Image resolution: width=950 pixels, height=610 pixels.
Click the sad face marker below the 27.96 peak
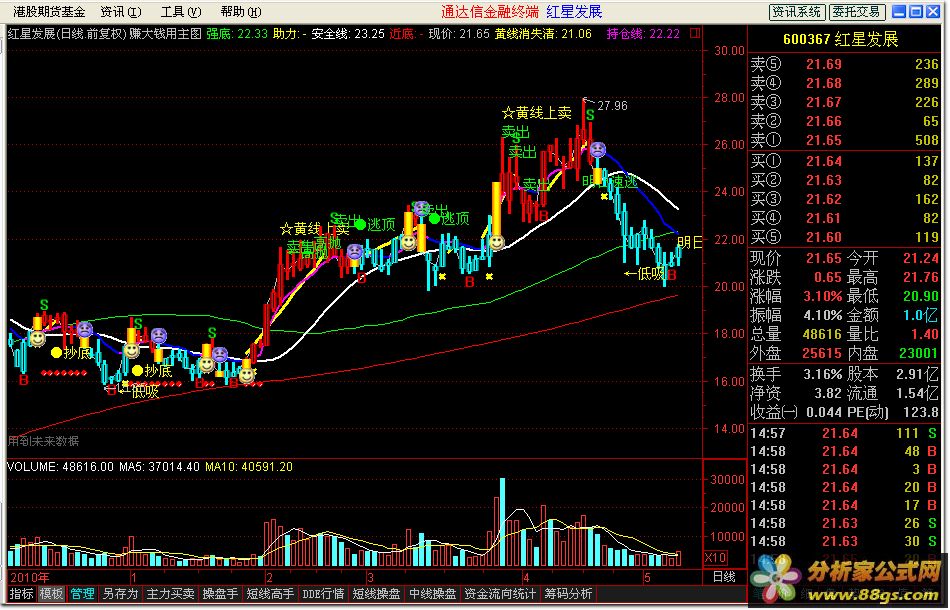597,149
